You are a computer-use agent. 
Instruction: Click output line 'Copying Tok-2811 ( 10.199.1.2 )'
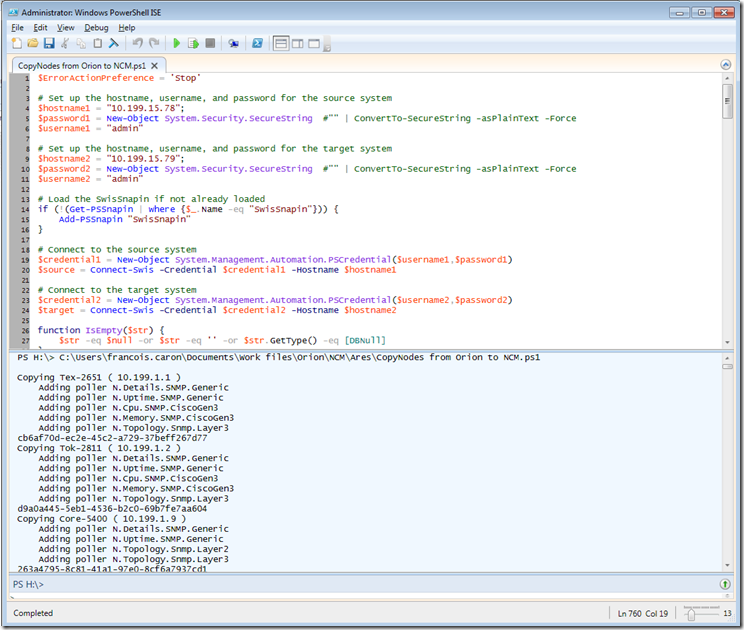tap(99, 448)
